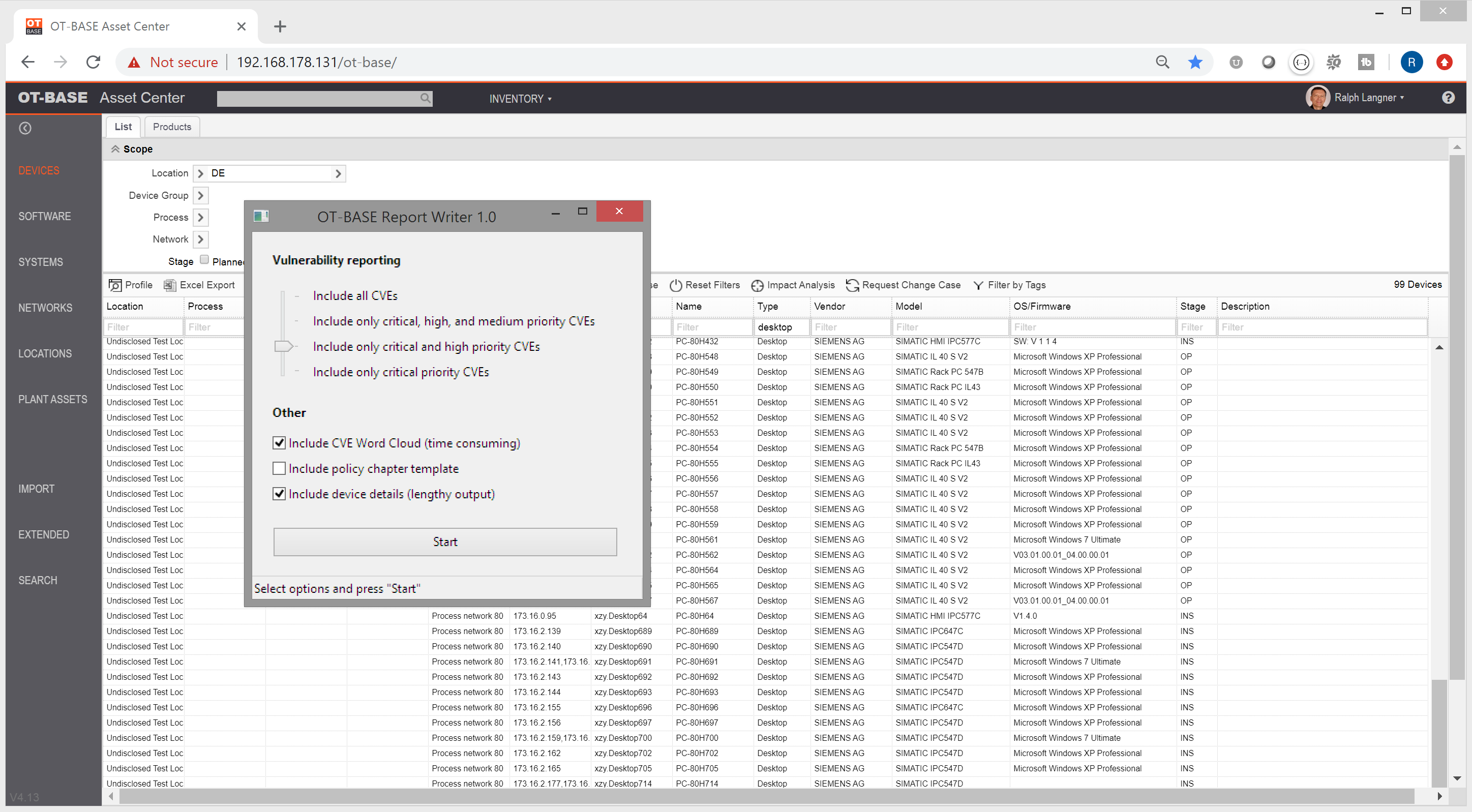Click the OT-BASE favicon in the tab

pyautogui.click(x=34, y=26)
